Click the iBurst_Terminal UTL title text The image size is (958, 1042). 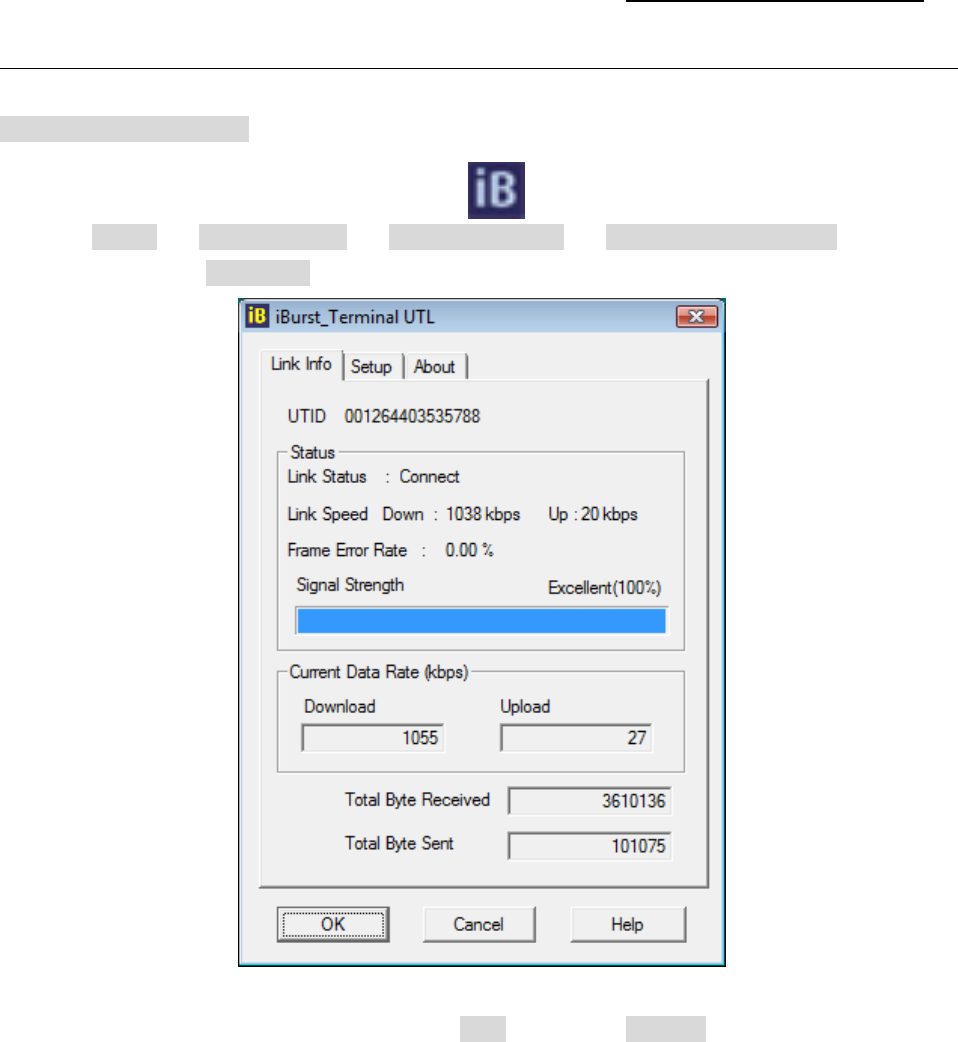tap(355, 317)
